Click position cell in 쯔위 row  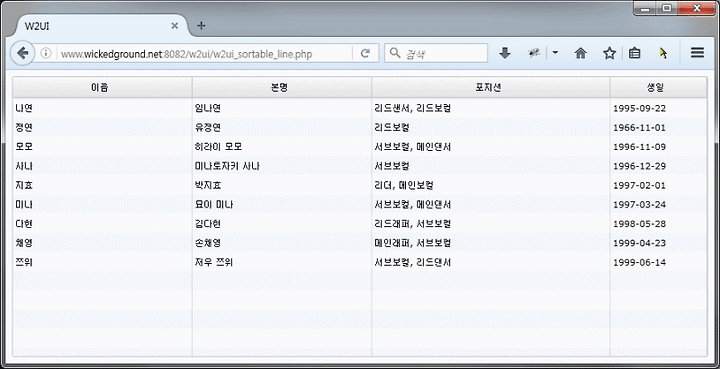(x=491, y=263)
